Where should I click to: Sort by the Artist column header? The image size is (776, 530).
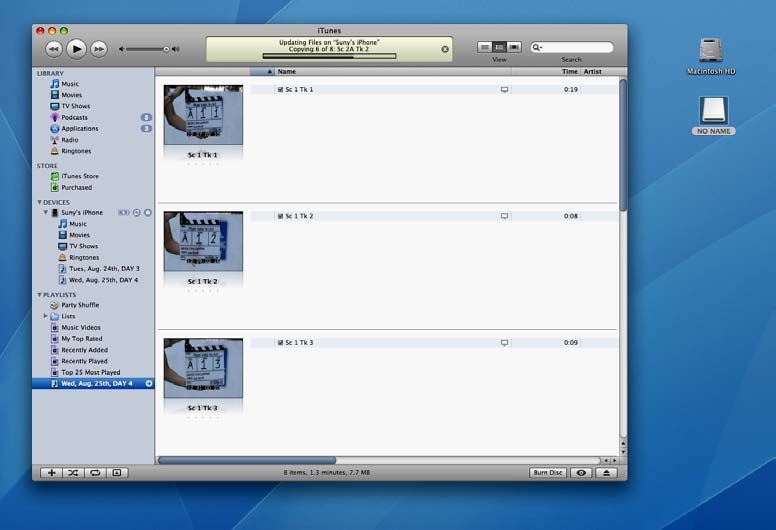coord(599,71)
